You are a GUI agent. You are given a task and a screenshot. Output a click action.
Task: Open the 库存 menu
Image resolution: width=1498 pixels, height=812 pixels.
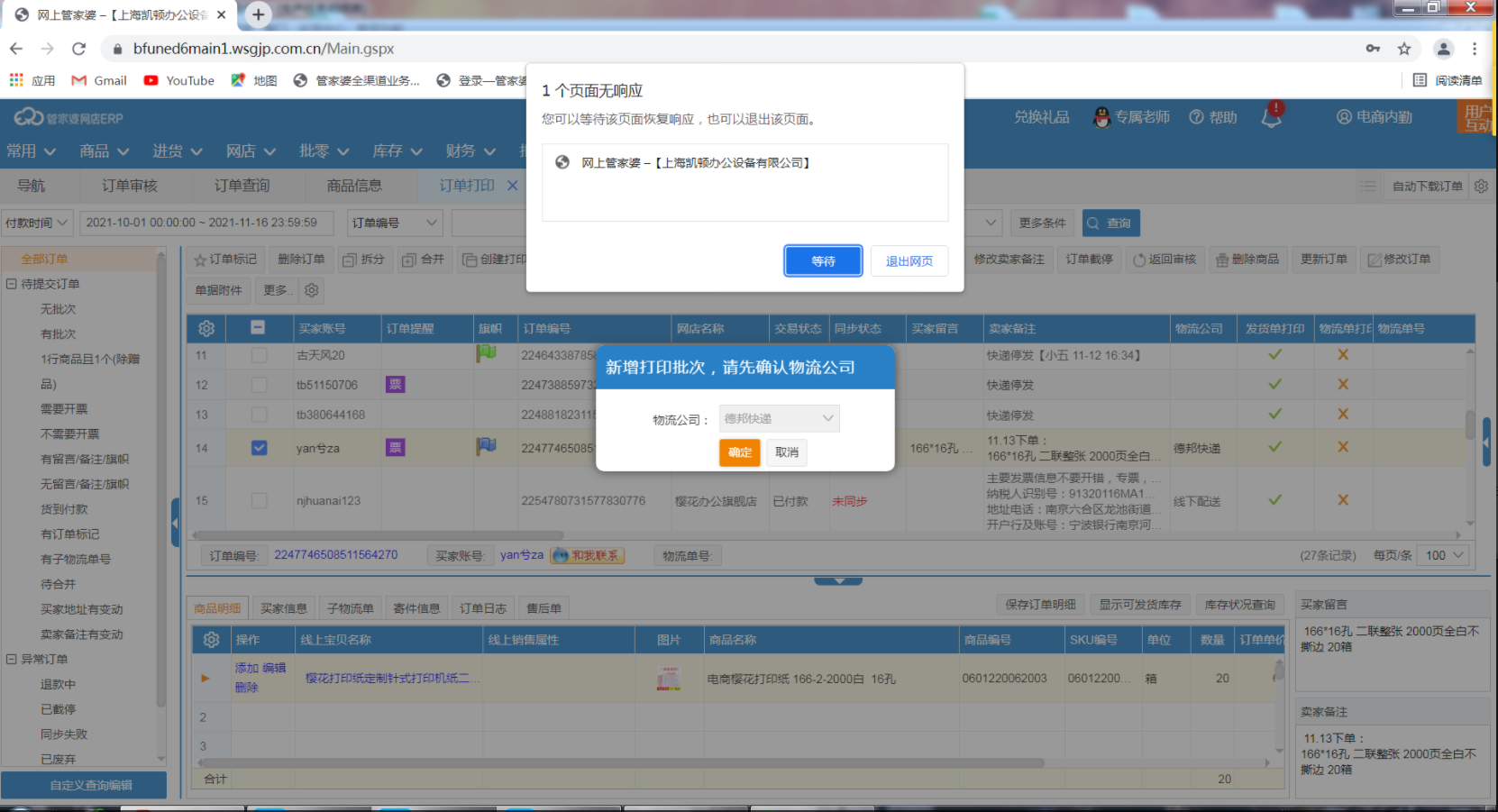[397, 151]
